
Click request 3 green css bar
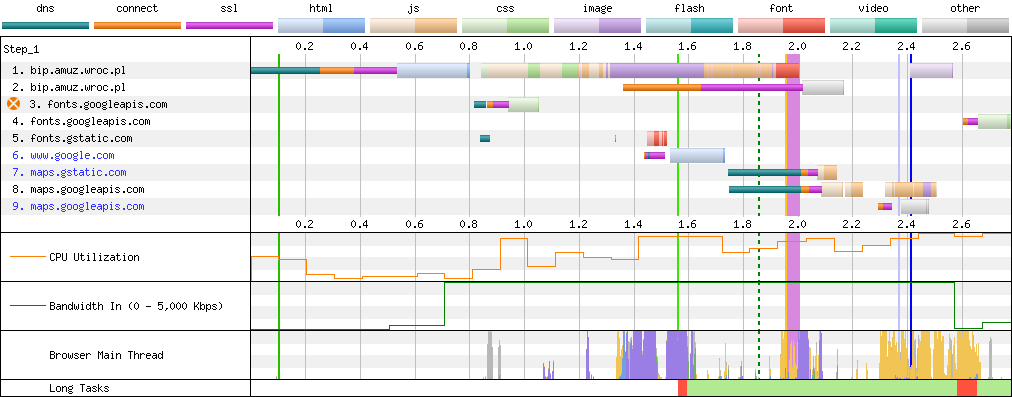click(523, 104)
